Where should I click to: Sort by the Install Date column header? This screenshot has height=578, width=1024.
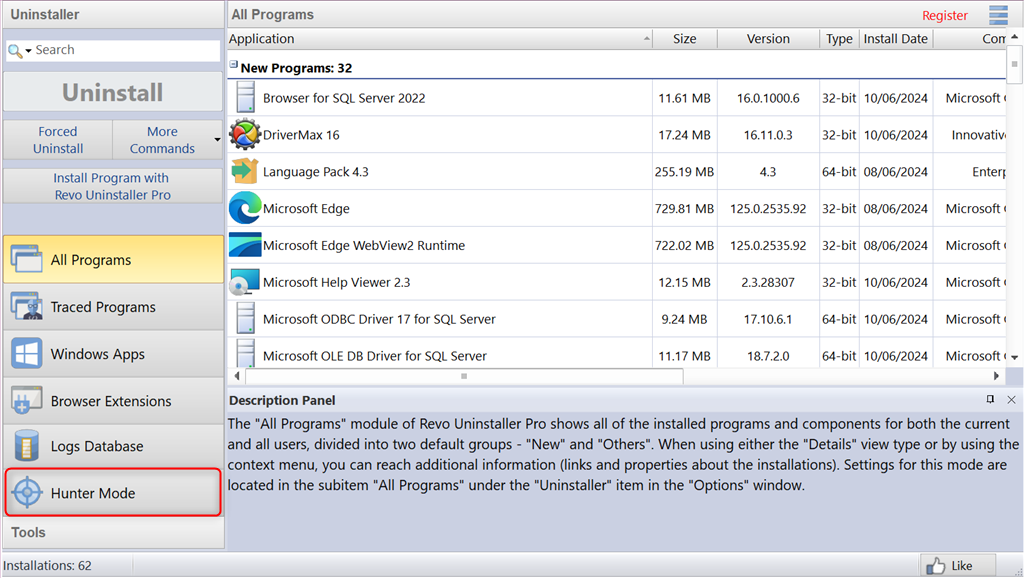point(896,39)
